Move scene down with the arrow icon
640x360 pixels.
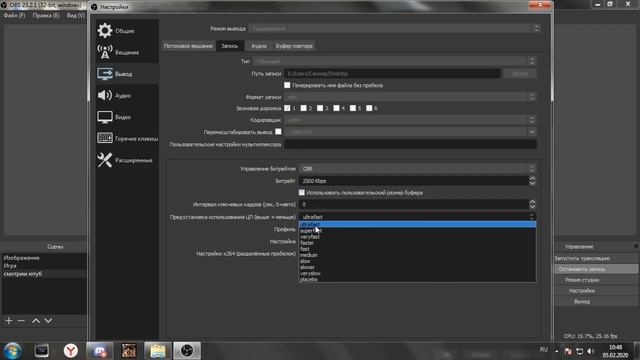pos(48,321)
